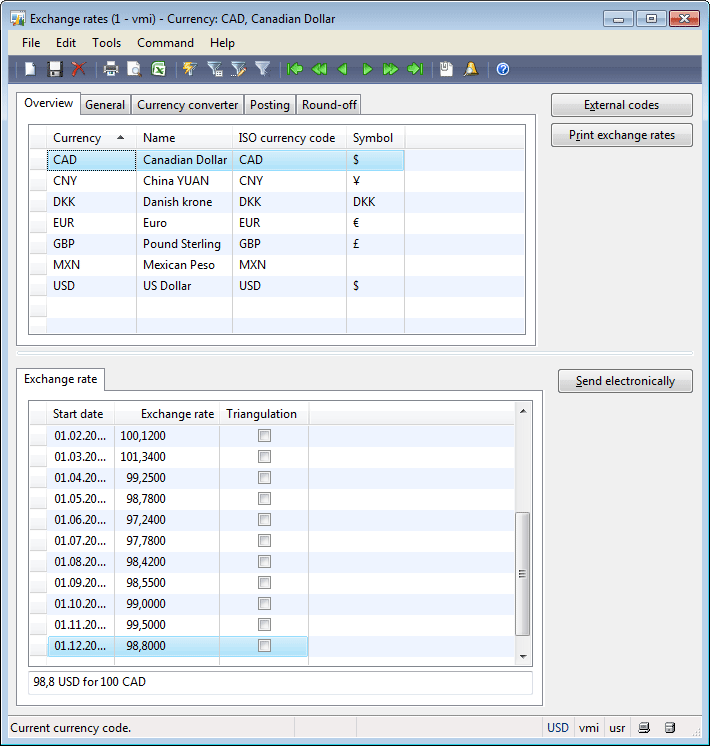Image resolution: width=710 pixels, height=746 pixels.
Task: Click Print exchange rates button
Action: click(x=621, y=135)
